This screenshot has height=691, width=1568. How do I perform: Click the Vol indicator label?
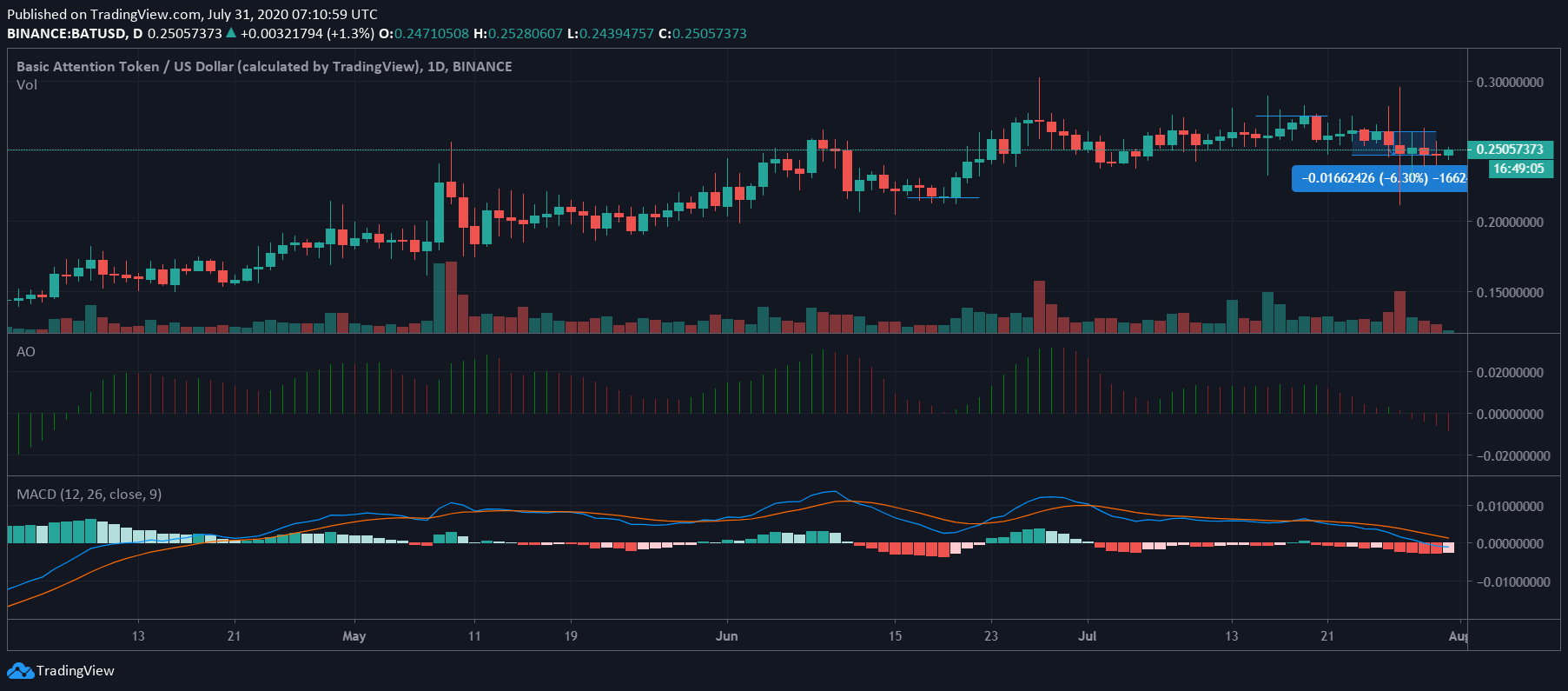coord(27,85)
